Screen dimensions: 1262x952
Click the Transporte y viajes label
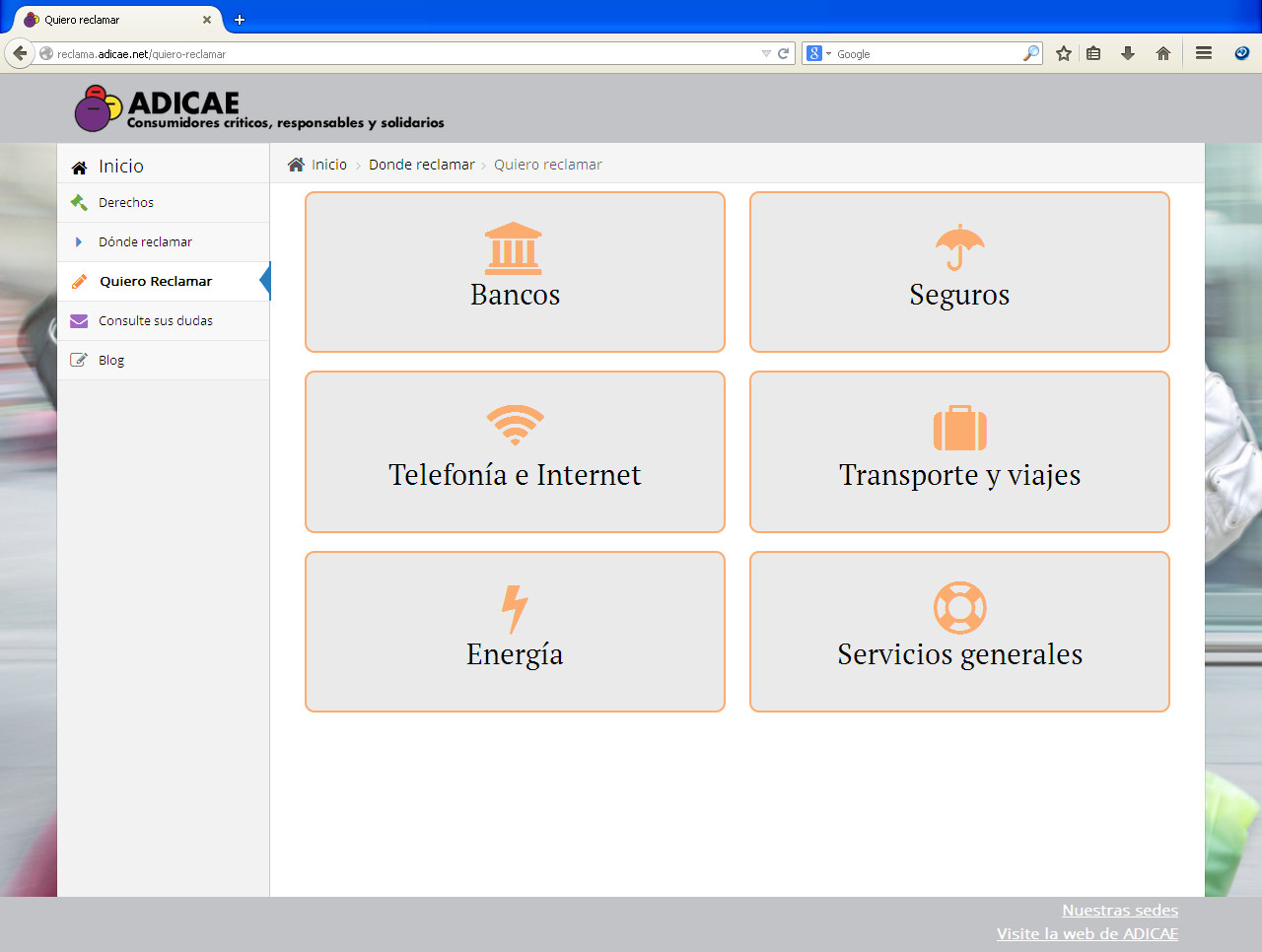[959, 475]
